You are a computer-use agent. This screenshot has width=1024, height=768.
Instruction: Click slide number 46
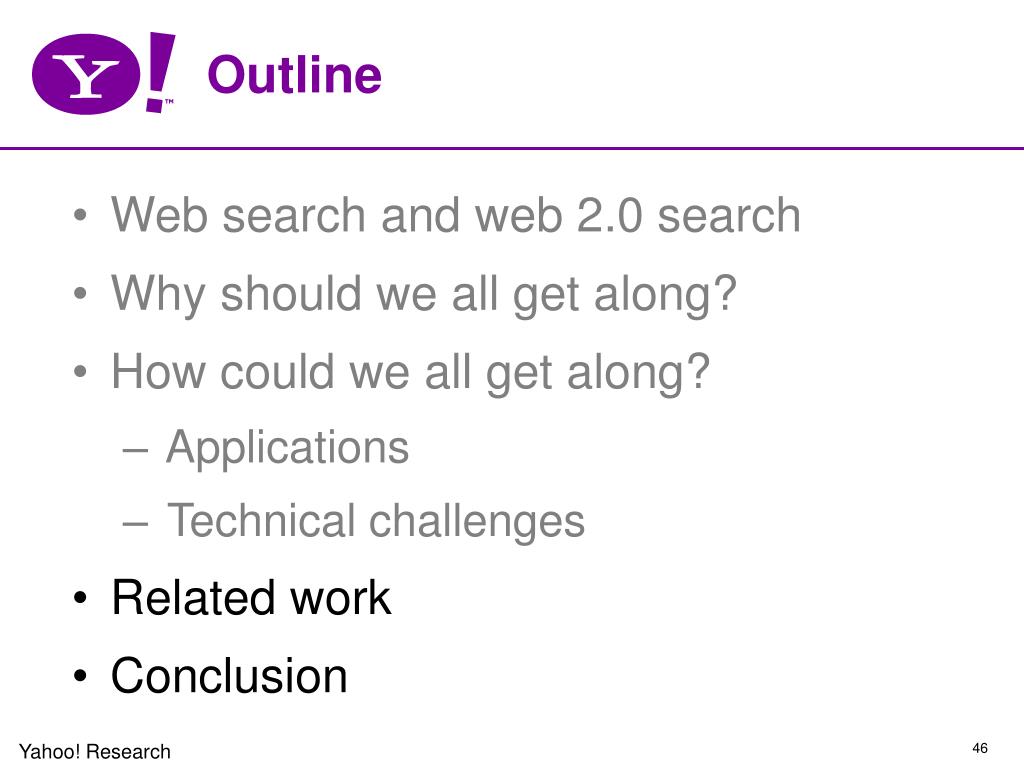980,748
